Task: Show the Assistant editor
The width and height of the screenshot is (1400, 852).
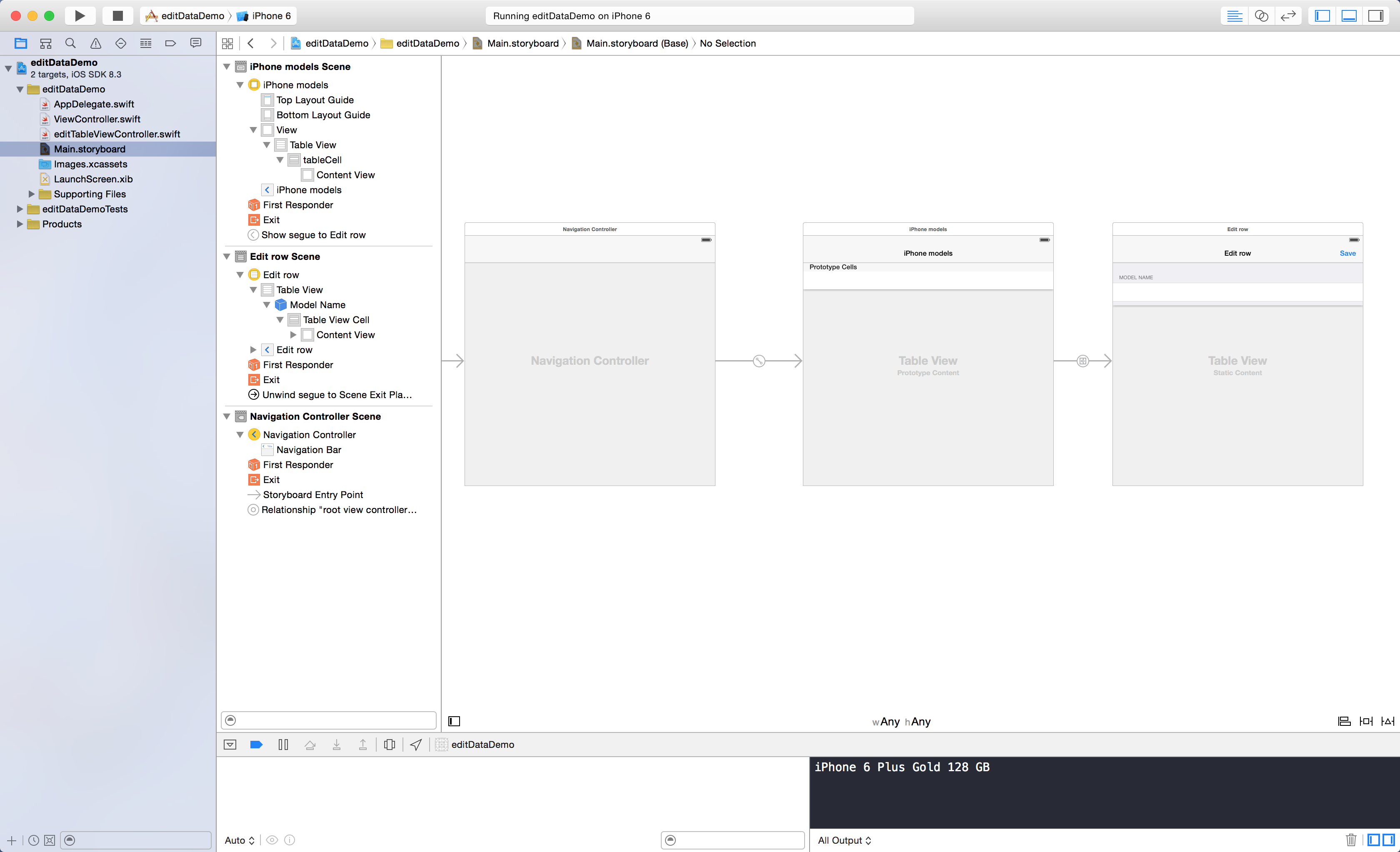Action: point(1261,16)
